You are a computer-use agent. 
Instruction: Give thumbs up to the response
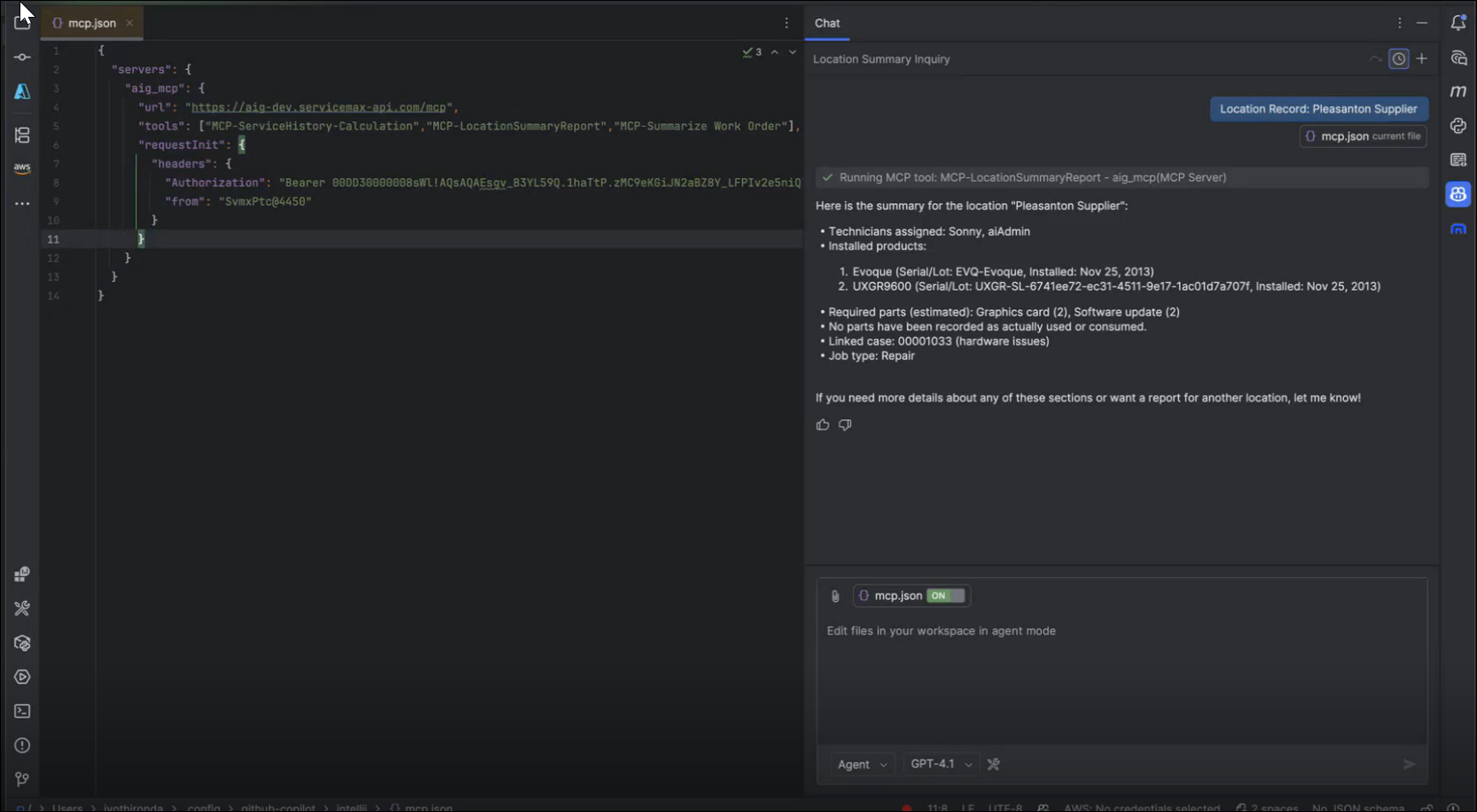[823, 425]
